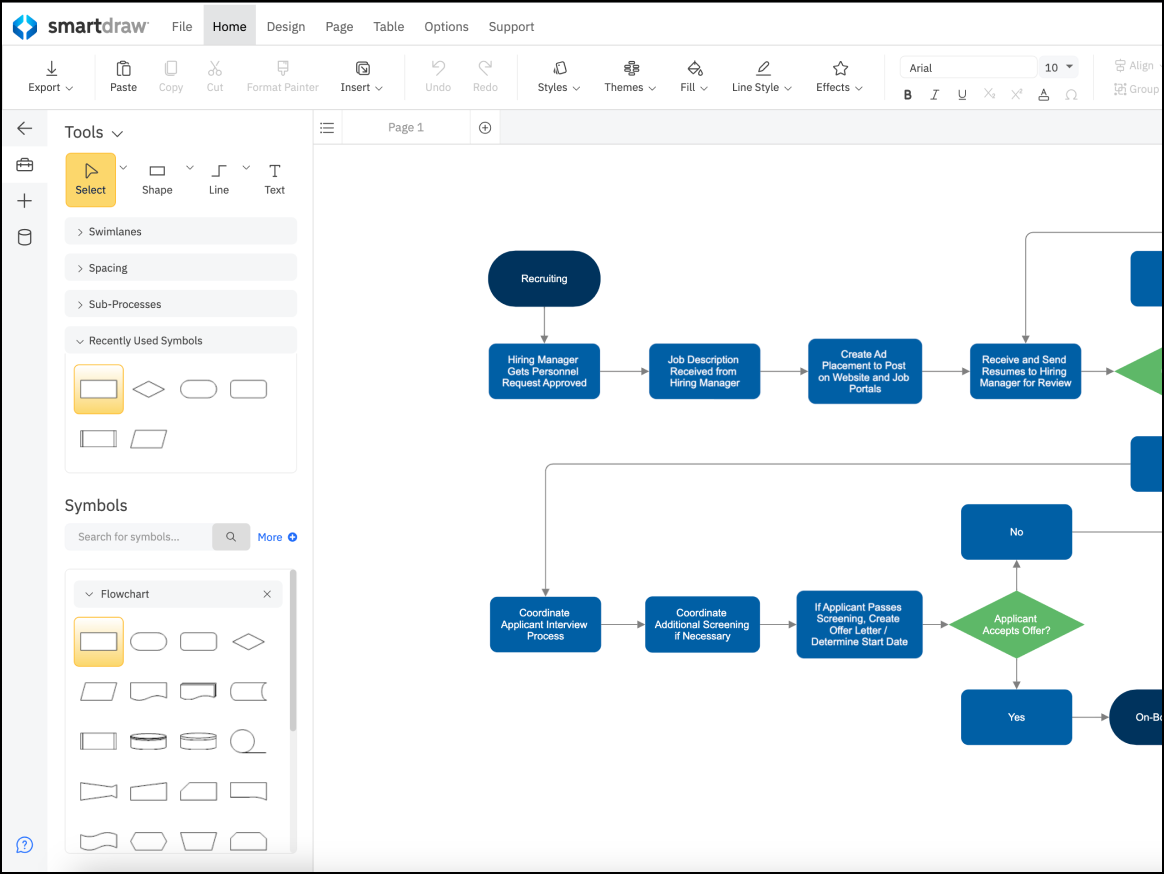Select the Applicant Accepts Offer diamond
Viewport: 1164px width, 874px height.
pyautogui.click(x=1016, y=624)
